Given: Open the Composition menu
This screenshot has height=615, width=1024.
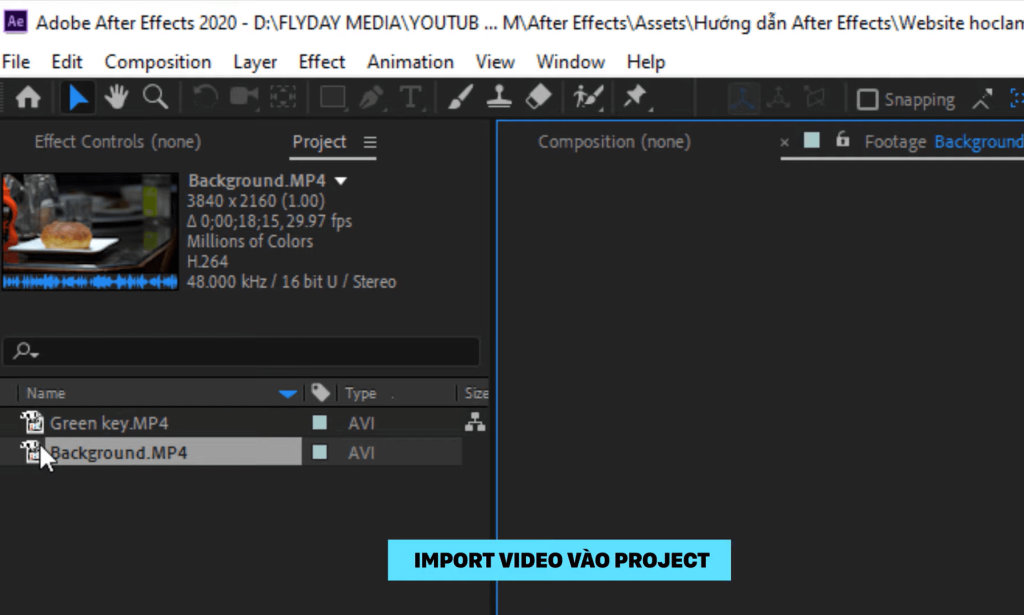Looking at the screenshot, I should pos(157,61).
